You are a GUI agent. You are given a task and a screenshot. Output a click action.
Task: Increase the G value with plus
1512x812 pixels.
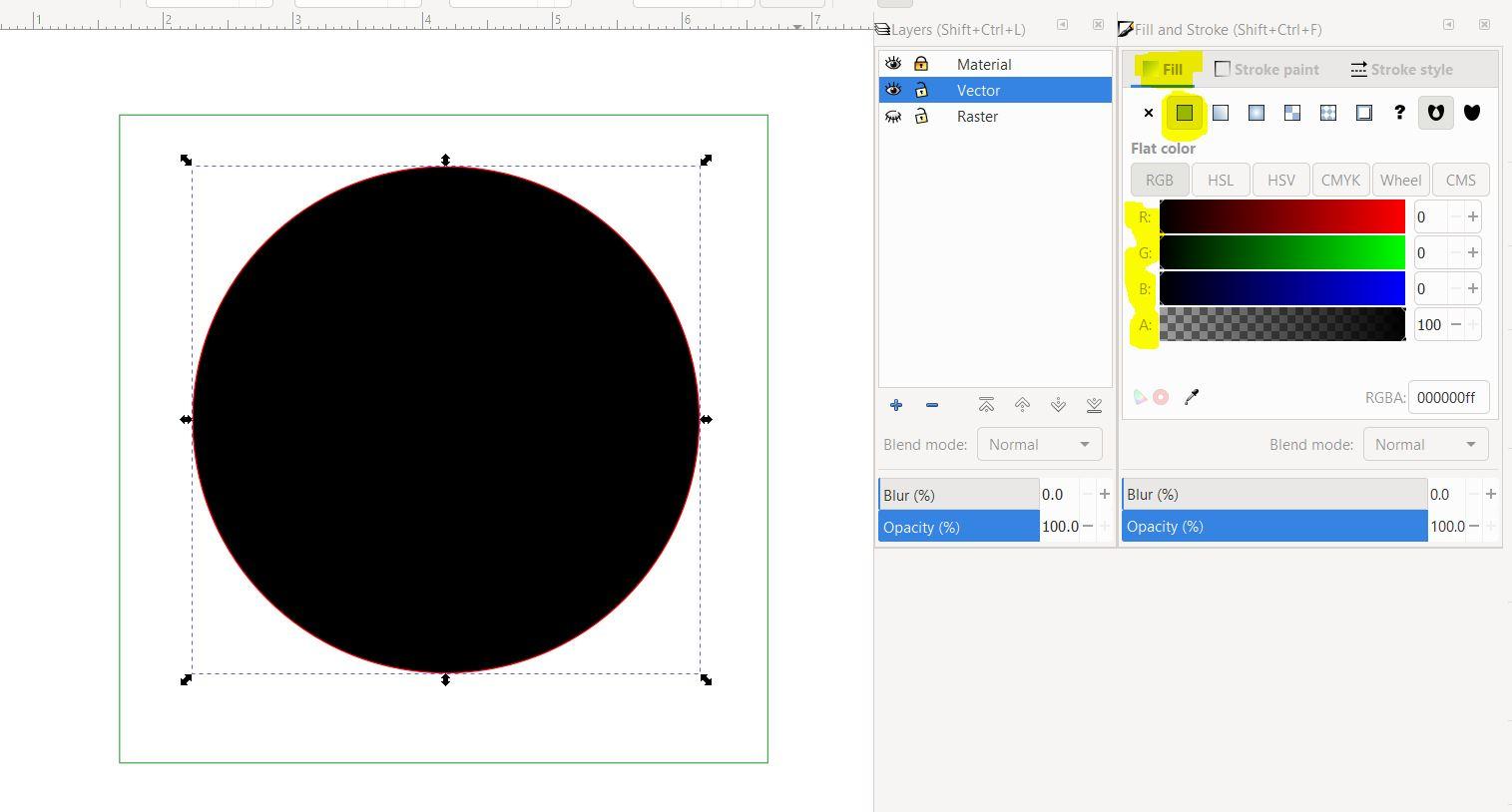1472,252
